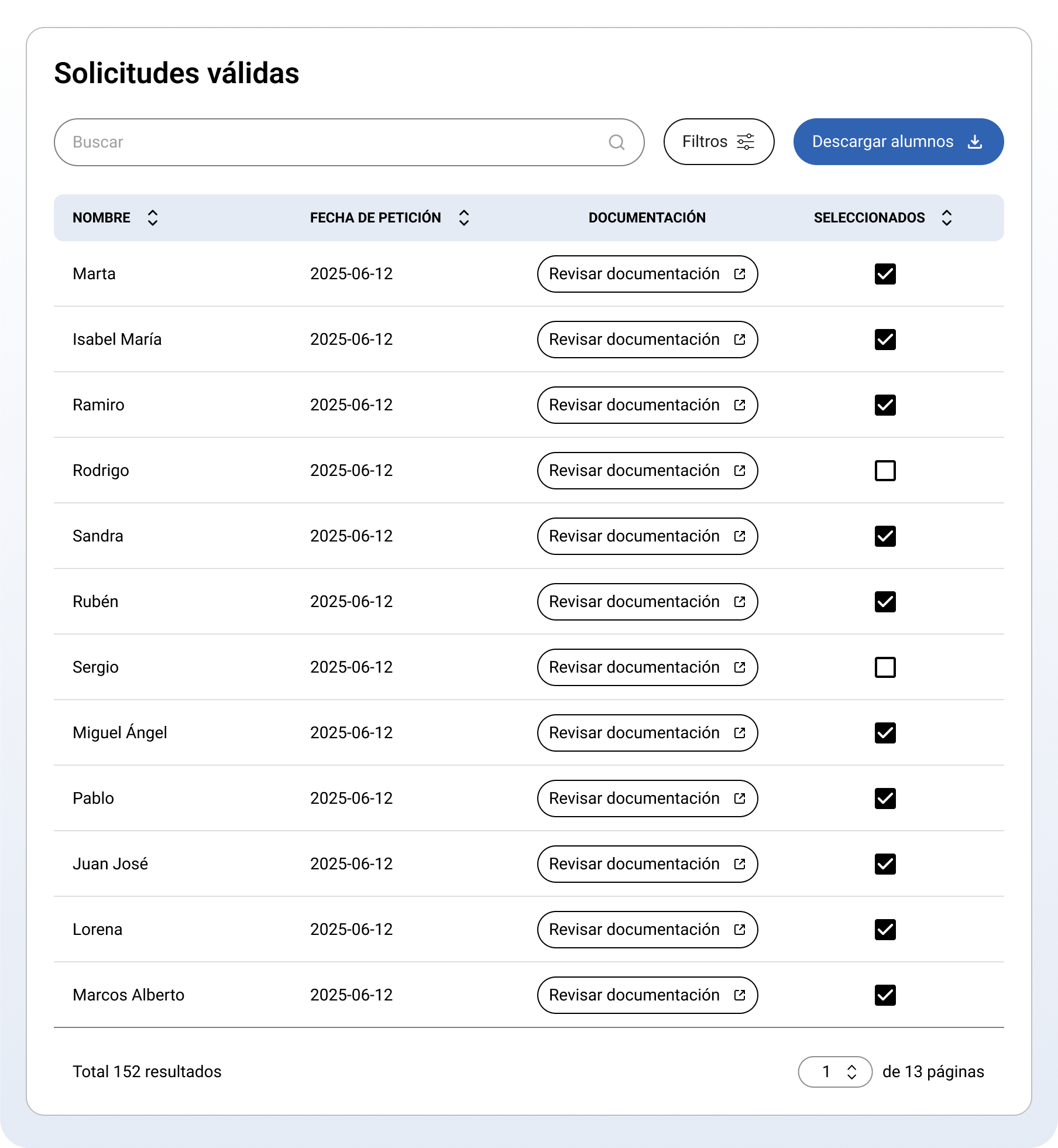1058x1148 pixels.
Task: Sort by Seleccionados column arrows
Action: point(947,218)
